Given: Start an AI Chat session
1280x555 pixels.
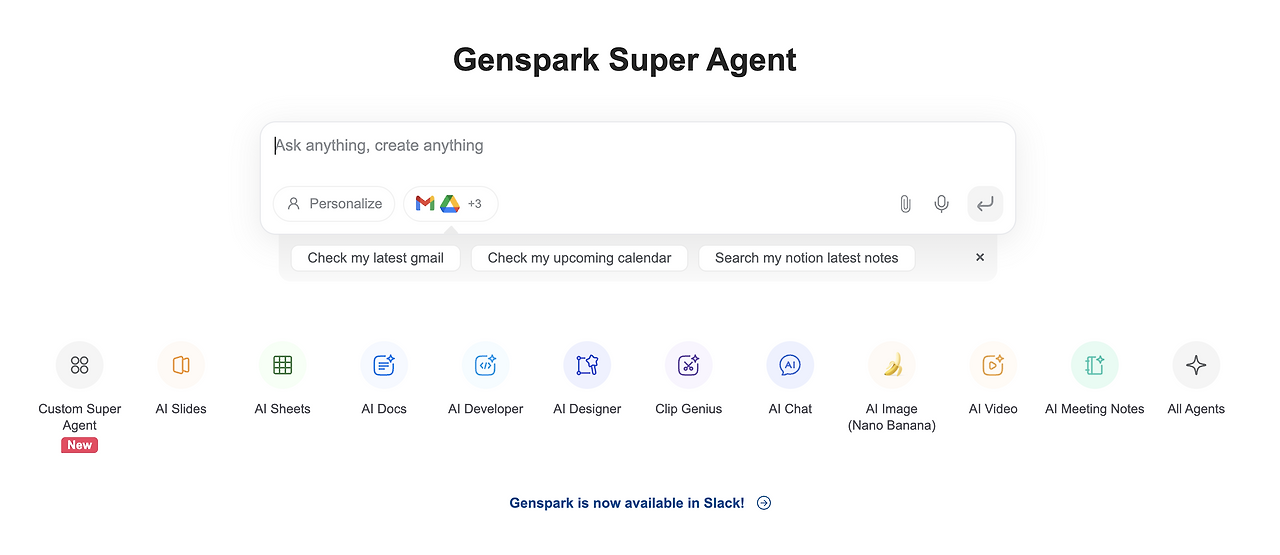Looking at the screenshot, I should point(790,365).
